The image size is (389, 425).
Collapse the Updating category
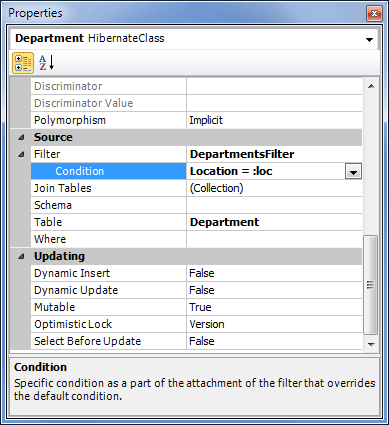[22, 256]
